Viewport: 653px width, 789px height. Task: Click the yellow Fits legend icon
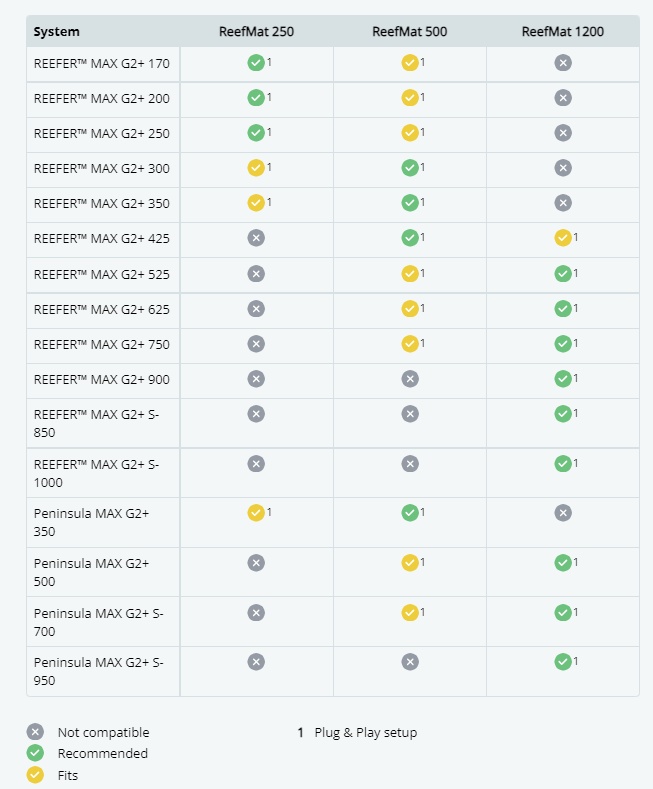coord(36,775)
